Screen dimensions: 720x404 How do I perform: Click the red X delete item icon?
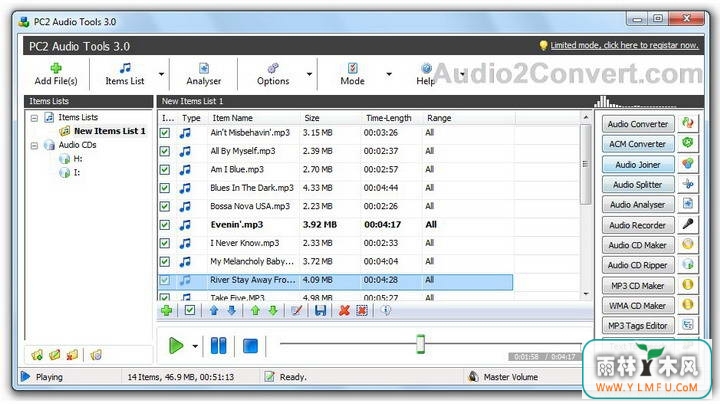click(x=344, y=311)
